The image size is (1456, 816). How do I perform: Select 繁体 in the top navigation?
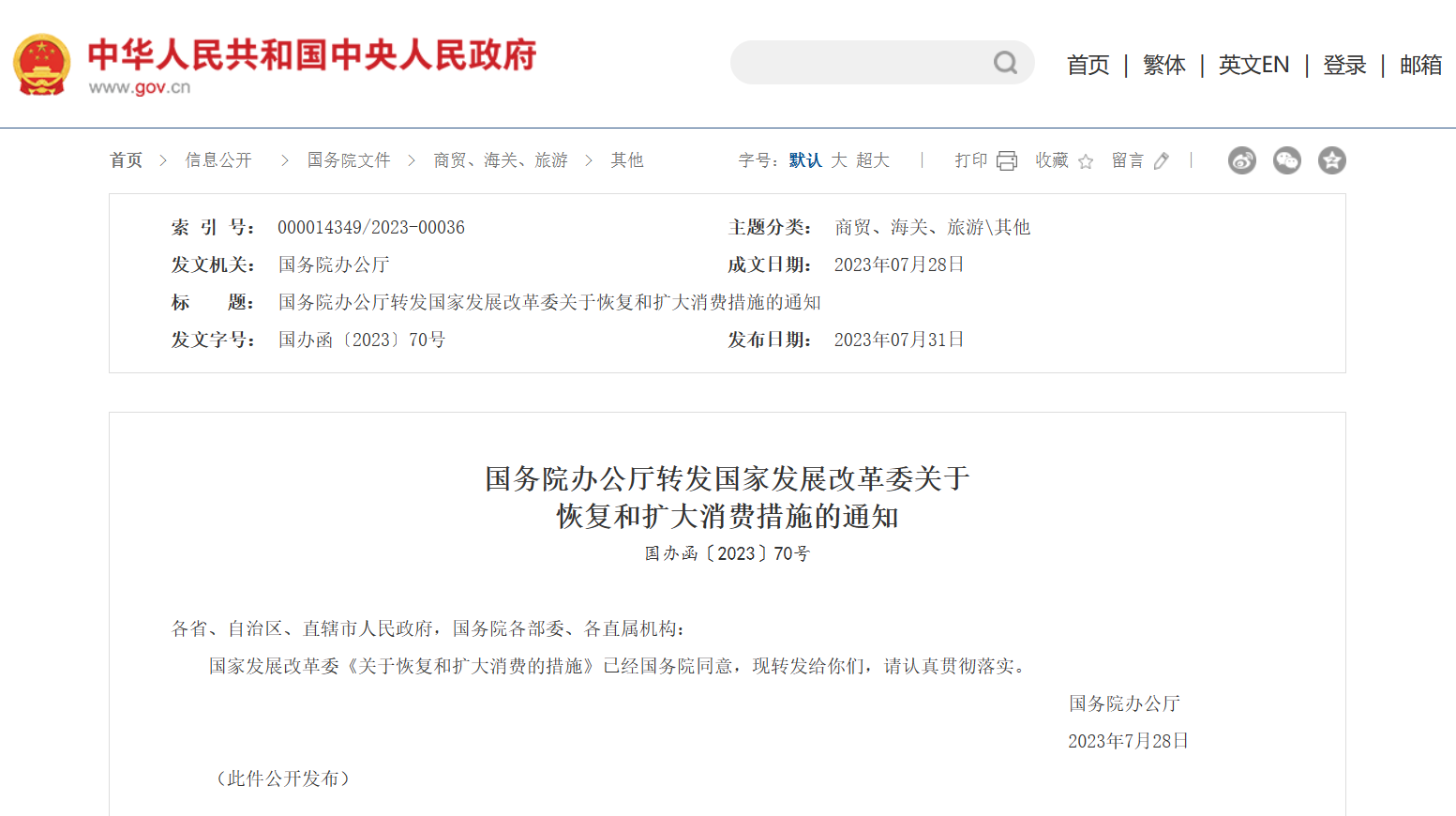click(1163, 64)
